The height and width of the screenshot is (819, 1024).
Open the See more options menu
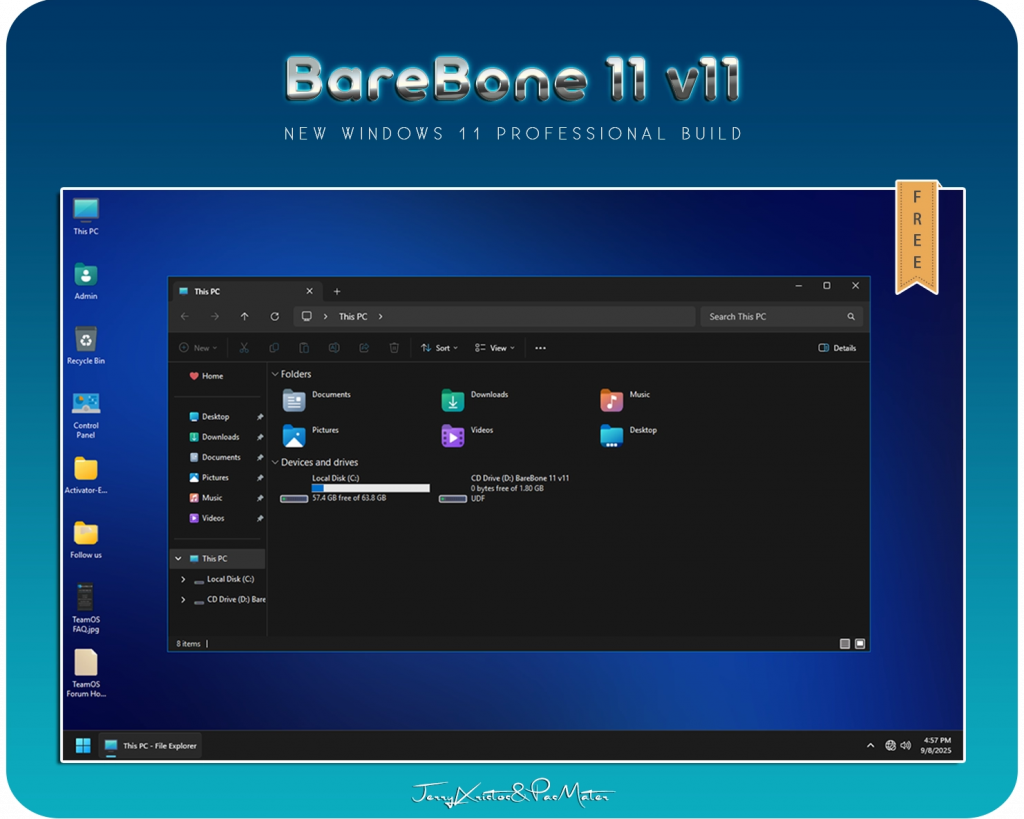click(x=540, y=348)
